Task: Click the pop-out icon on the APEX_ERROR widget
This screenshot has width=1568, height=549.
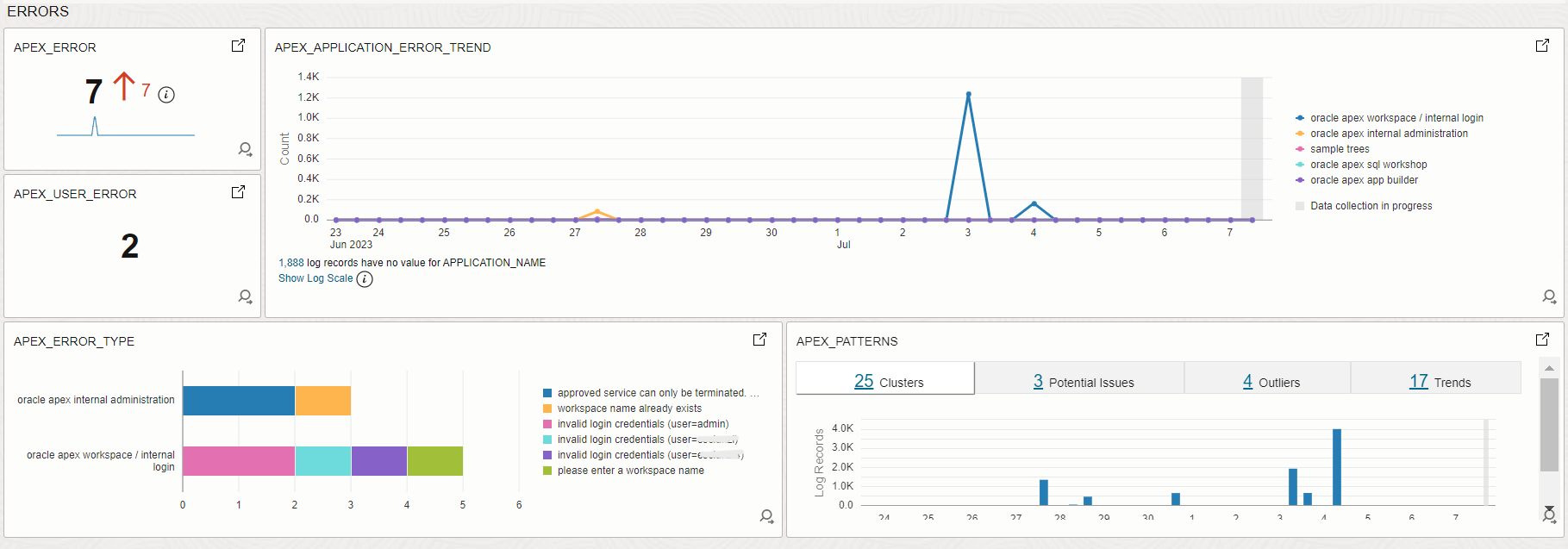Action: click(238, 46)
